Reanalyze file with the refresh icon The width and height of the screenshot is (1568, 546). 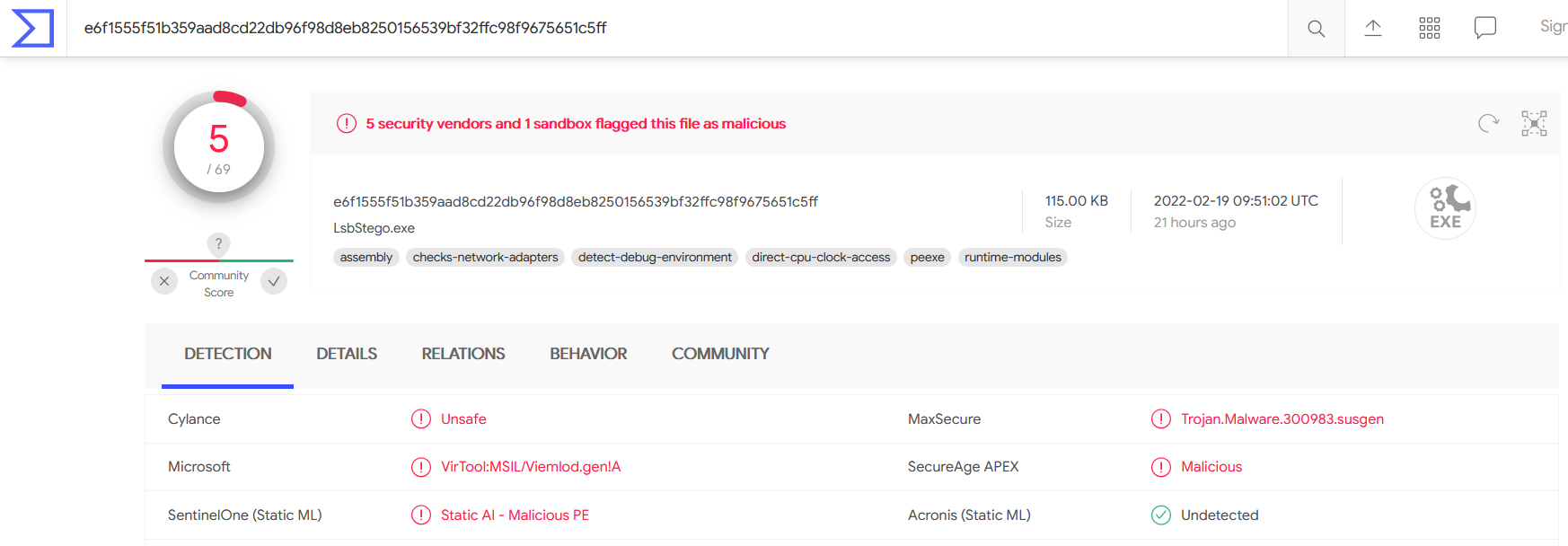pos(1488,123)
